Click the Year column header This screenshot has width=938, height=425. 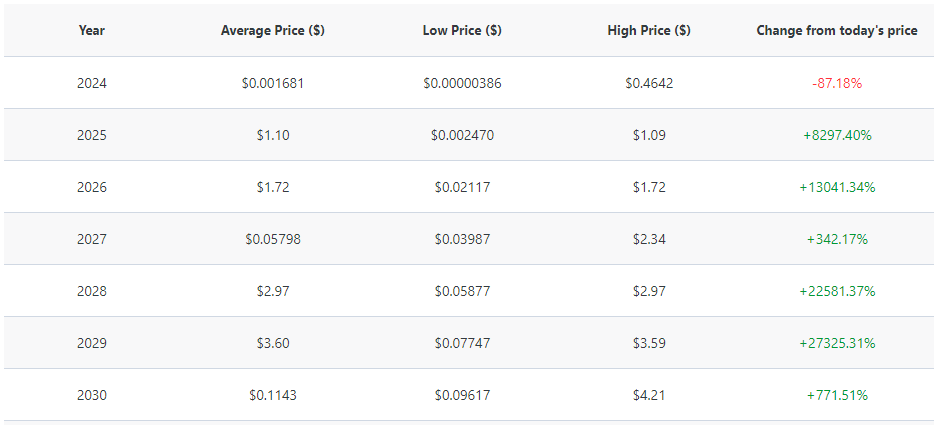click(x=92, y=31)
